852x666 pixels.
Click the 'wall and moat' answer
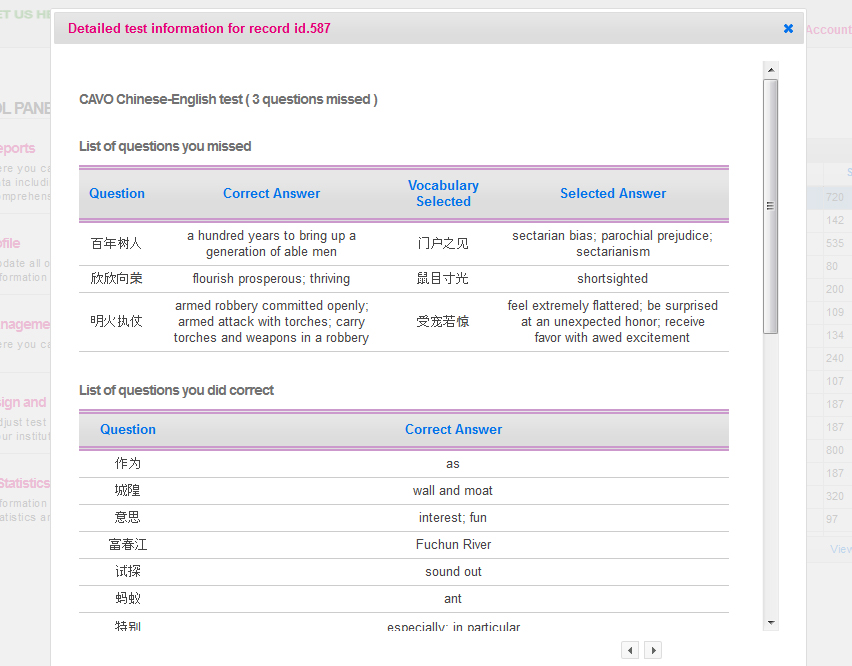[453, 491]
